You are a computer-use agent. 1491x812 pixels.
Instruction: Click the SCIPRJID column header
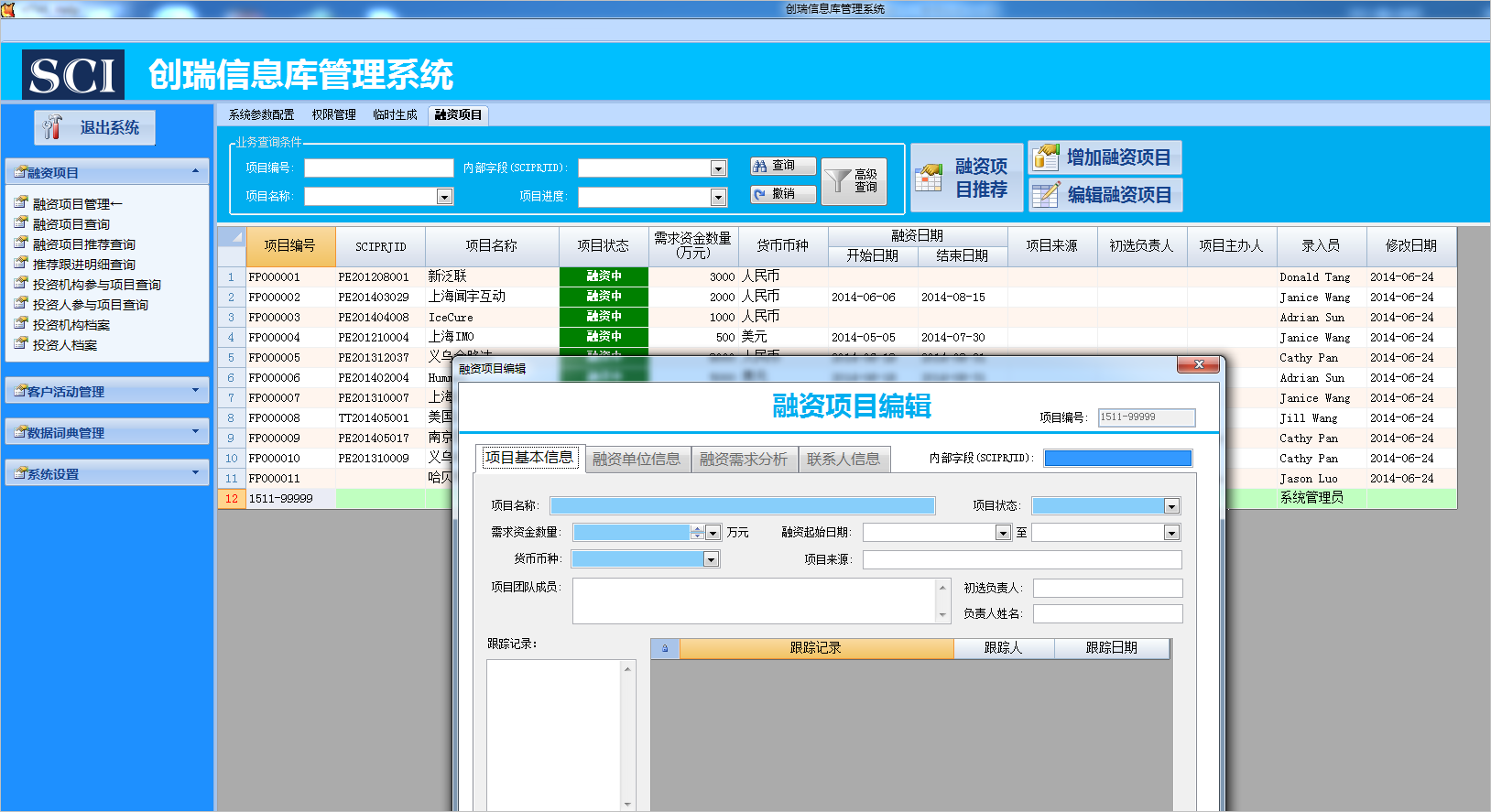tap(381, 245)
